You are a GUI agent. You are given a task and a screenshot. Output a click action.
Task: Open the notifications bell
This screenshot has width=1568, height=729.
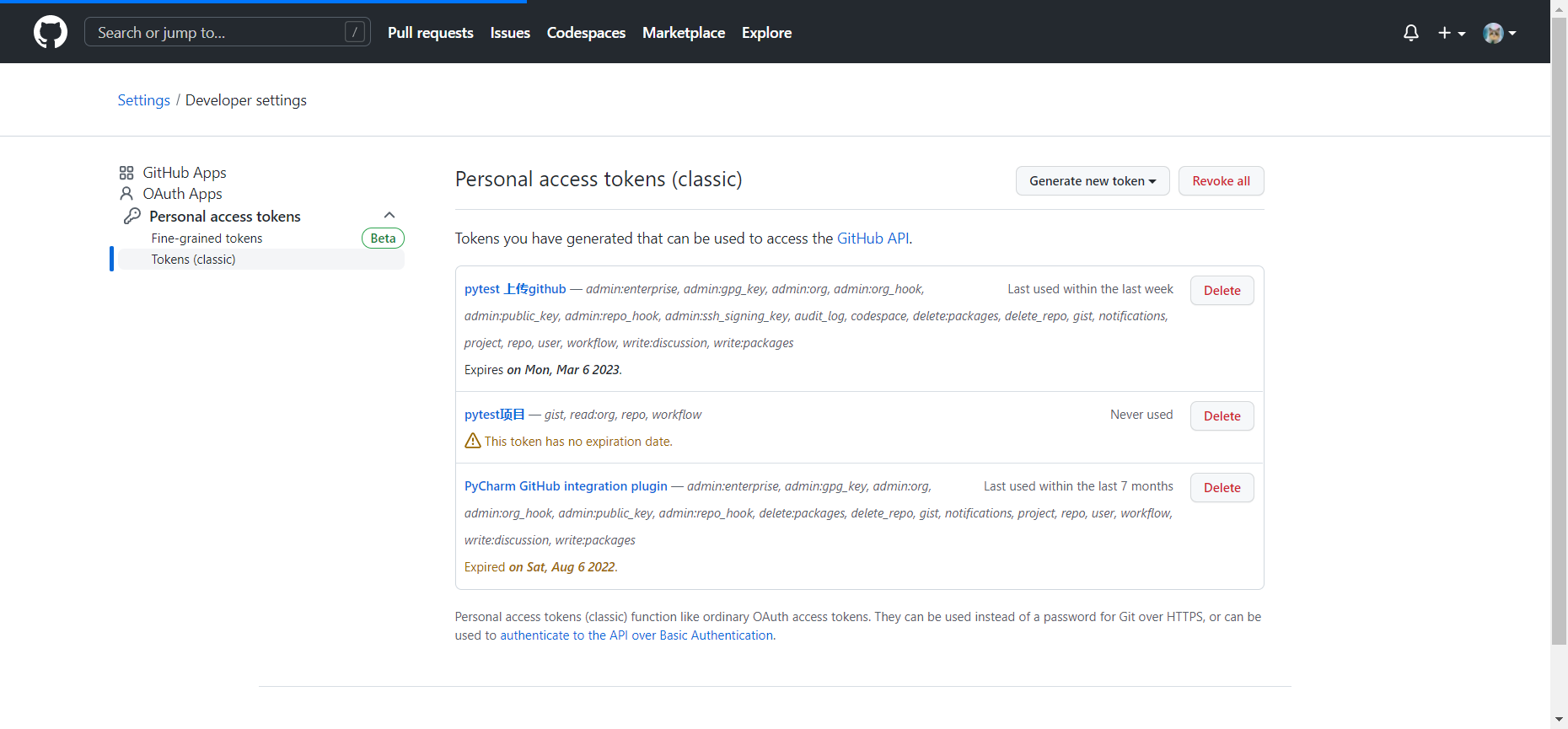pyautogui.click(x=1411, y=33)
